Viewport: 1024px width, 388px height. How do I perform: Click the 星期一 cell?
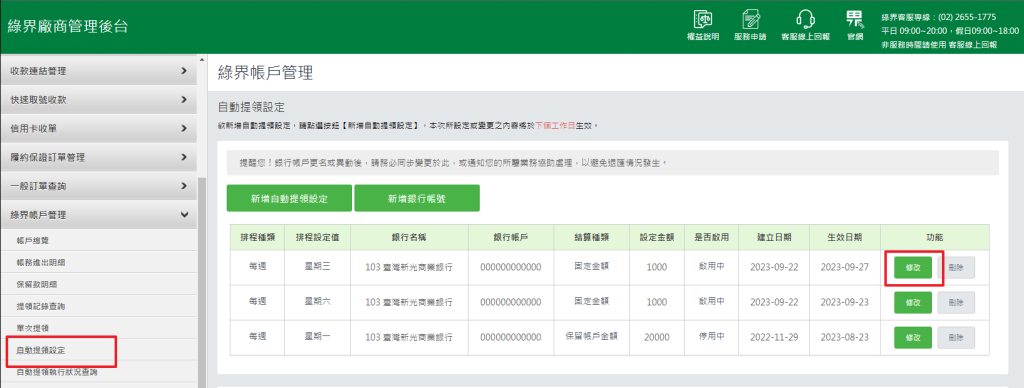(317, 337)
